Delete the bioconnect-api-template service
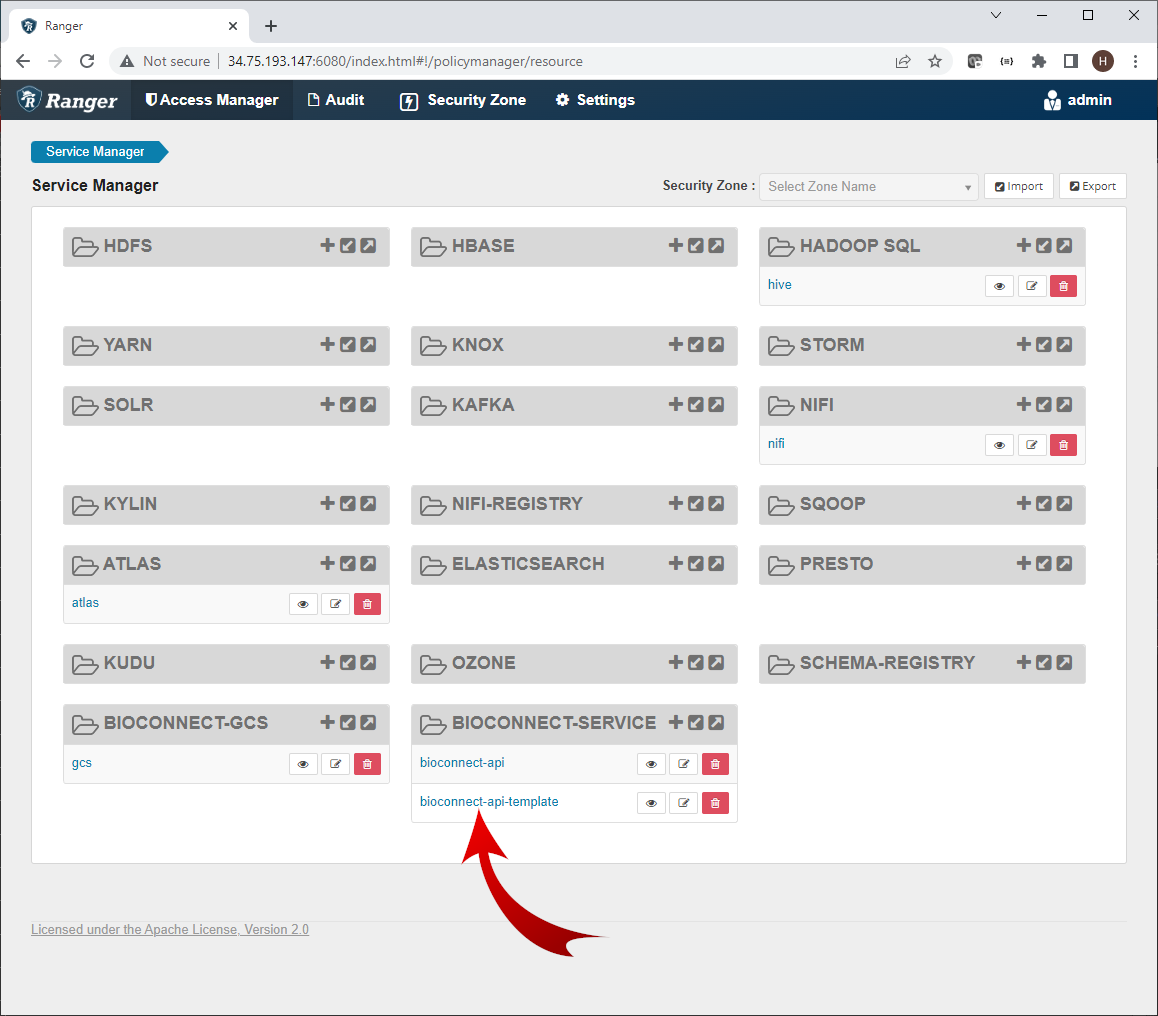The height and width of the screenshot is (1016, 1158). click(x=715, y=803)
